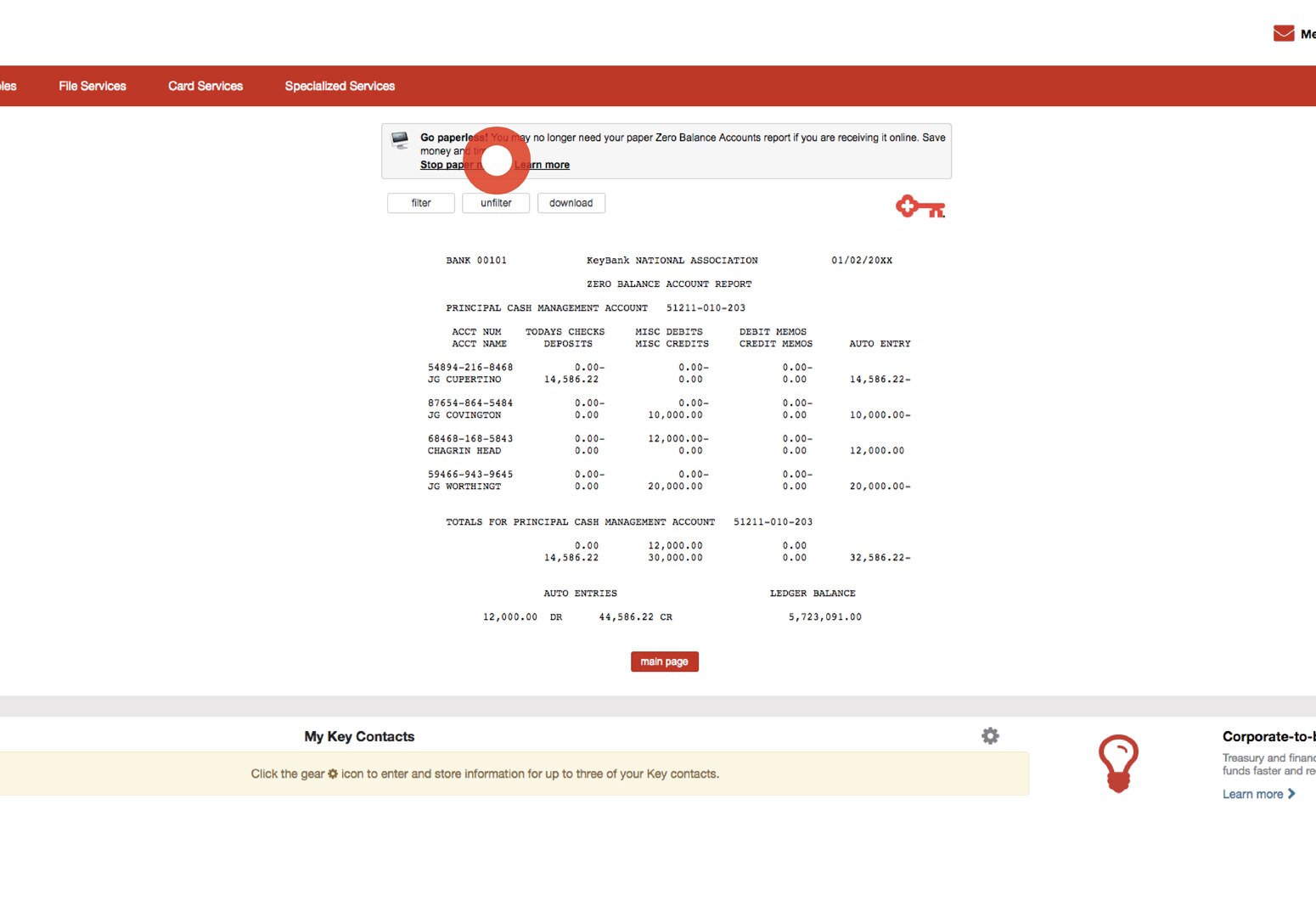Click the gear glyph inside the contacts instruction text
This screenshot has height=923, width=1316.
pos(331,774)
